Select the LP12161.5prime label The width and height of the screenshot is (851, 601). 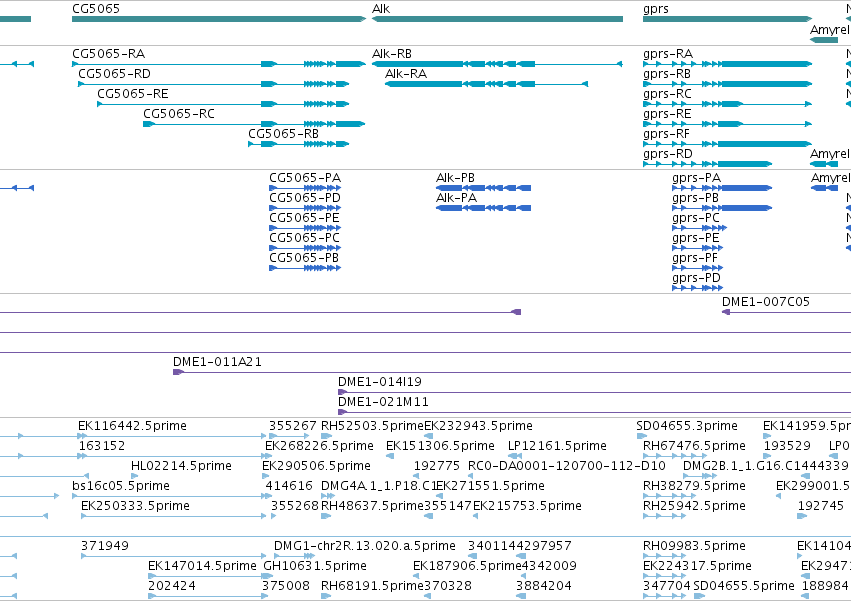click(557, 446)
